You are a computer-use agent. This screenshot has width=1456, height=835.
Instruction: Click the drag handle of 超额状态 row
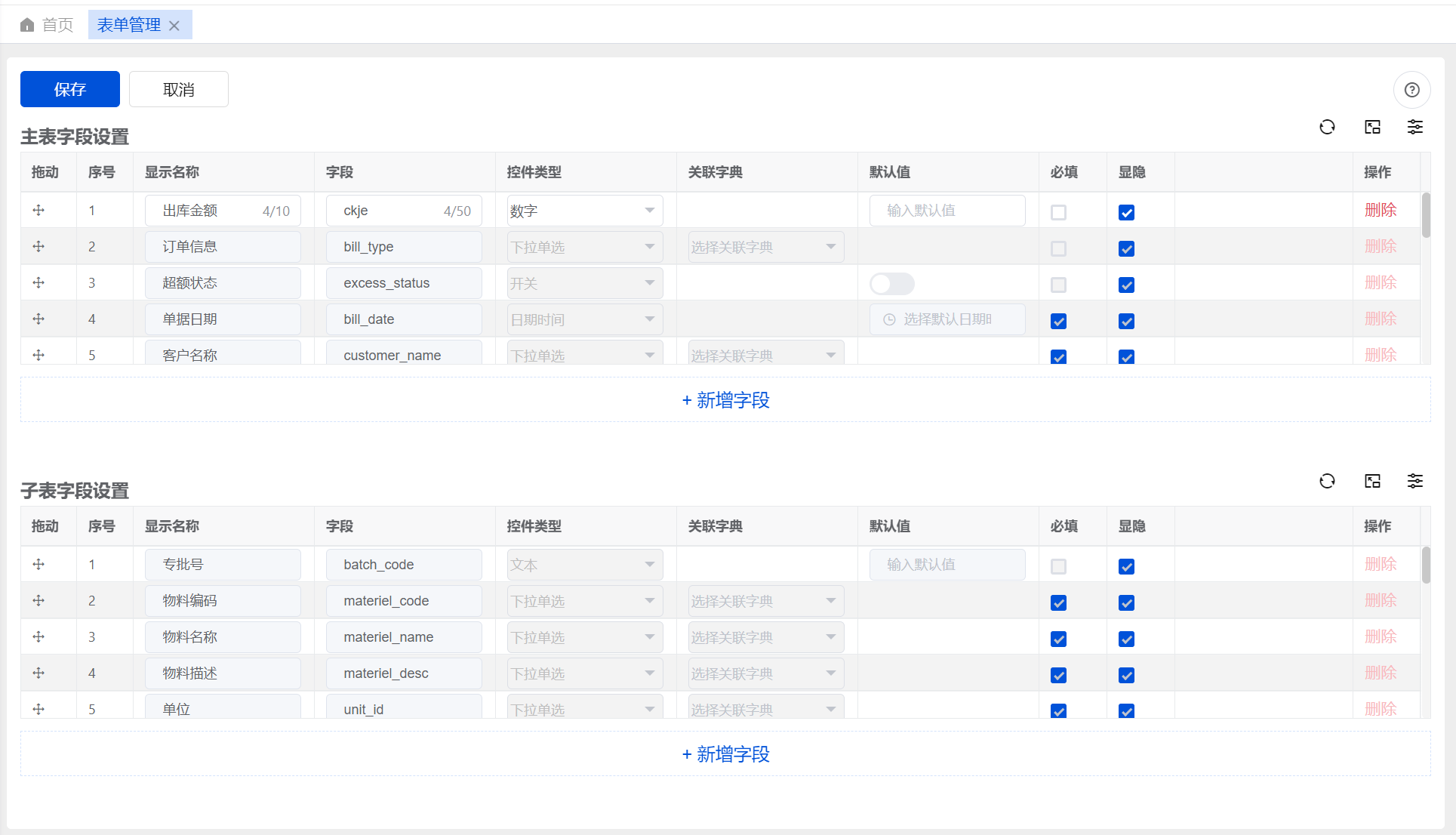point(38,283)
